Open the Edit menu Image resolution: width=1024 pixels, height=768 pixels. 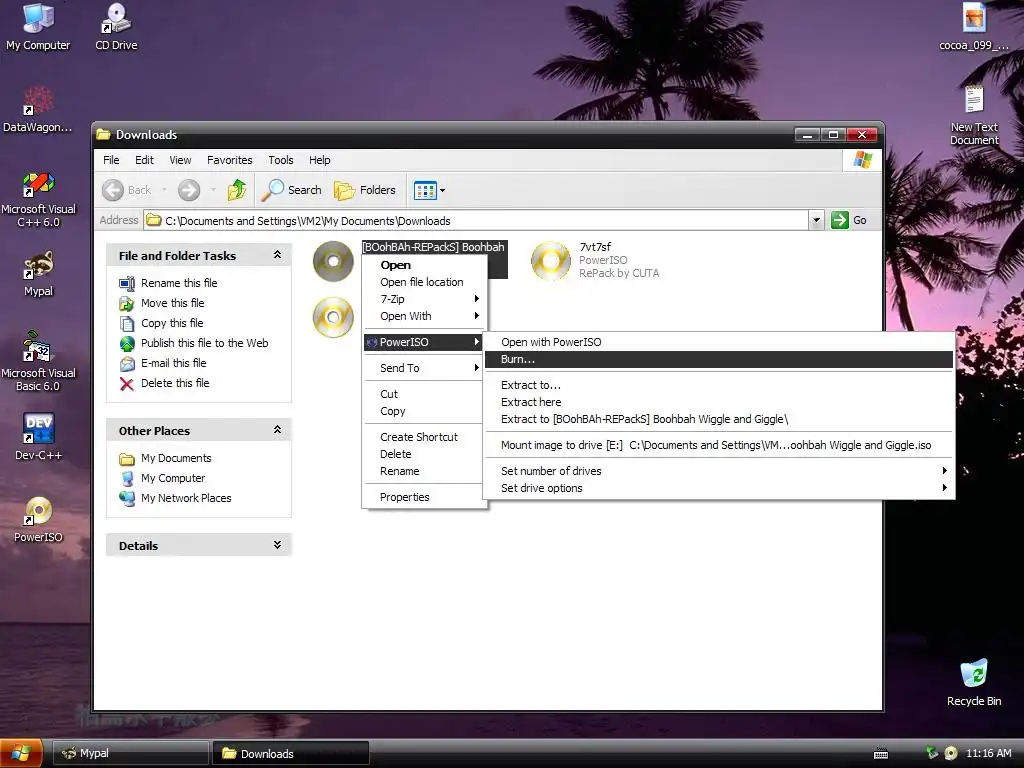(144, 160)
